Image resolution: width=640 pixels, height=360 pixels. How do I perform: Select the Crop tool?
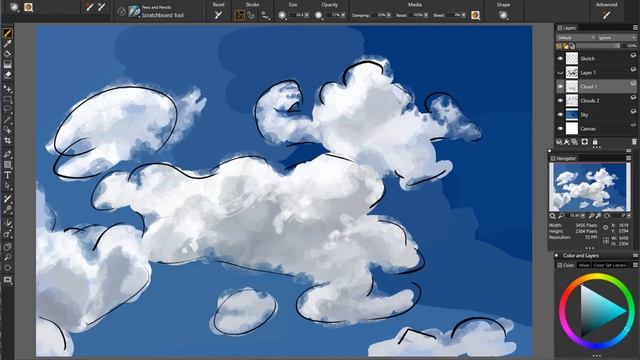tap(7, 140)
